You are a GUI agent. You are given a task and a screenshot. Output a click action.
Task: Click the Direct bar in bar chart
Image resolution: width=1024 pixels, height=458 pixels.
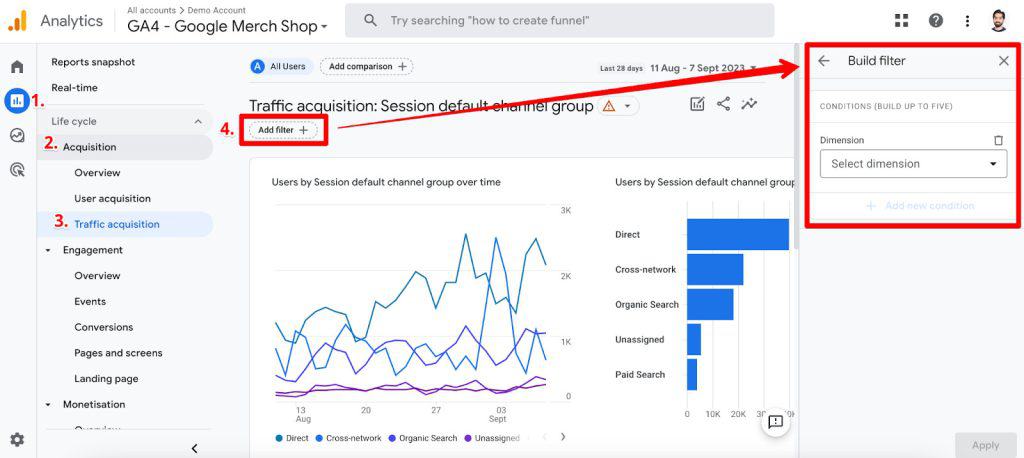(738, 235)
